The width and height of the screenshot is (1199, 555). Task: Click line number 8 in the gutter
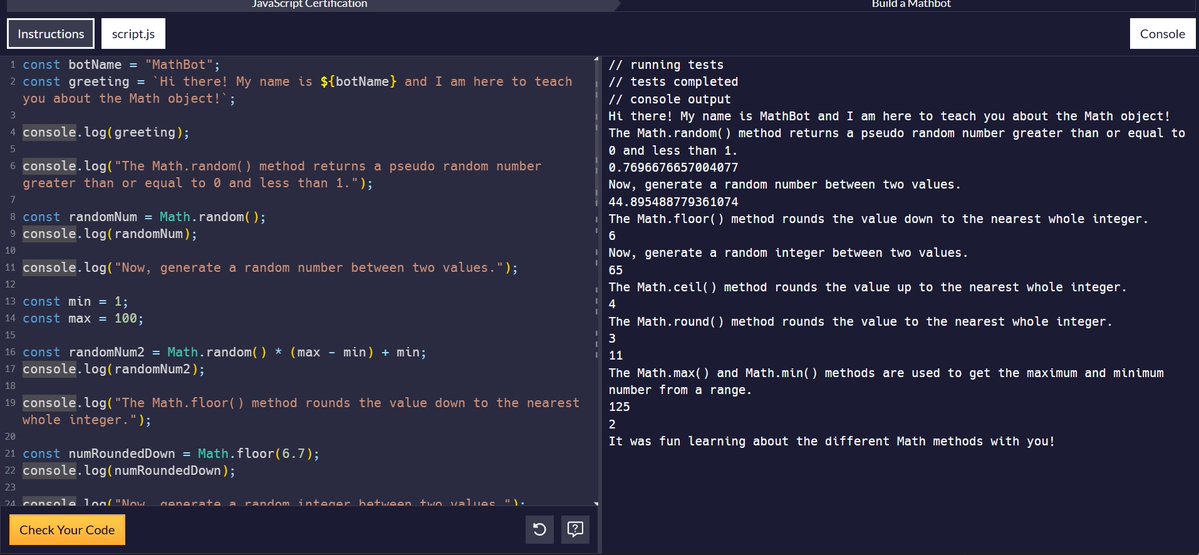13,217
